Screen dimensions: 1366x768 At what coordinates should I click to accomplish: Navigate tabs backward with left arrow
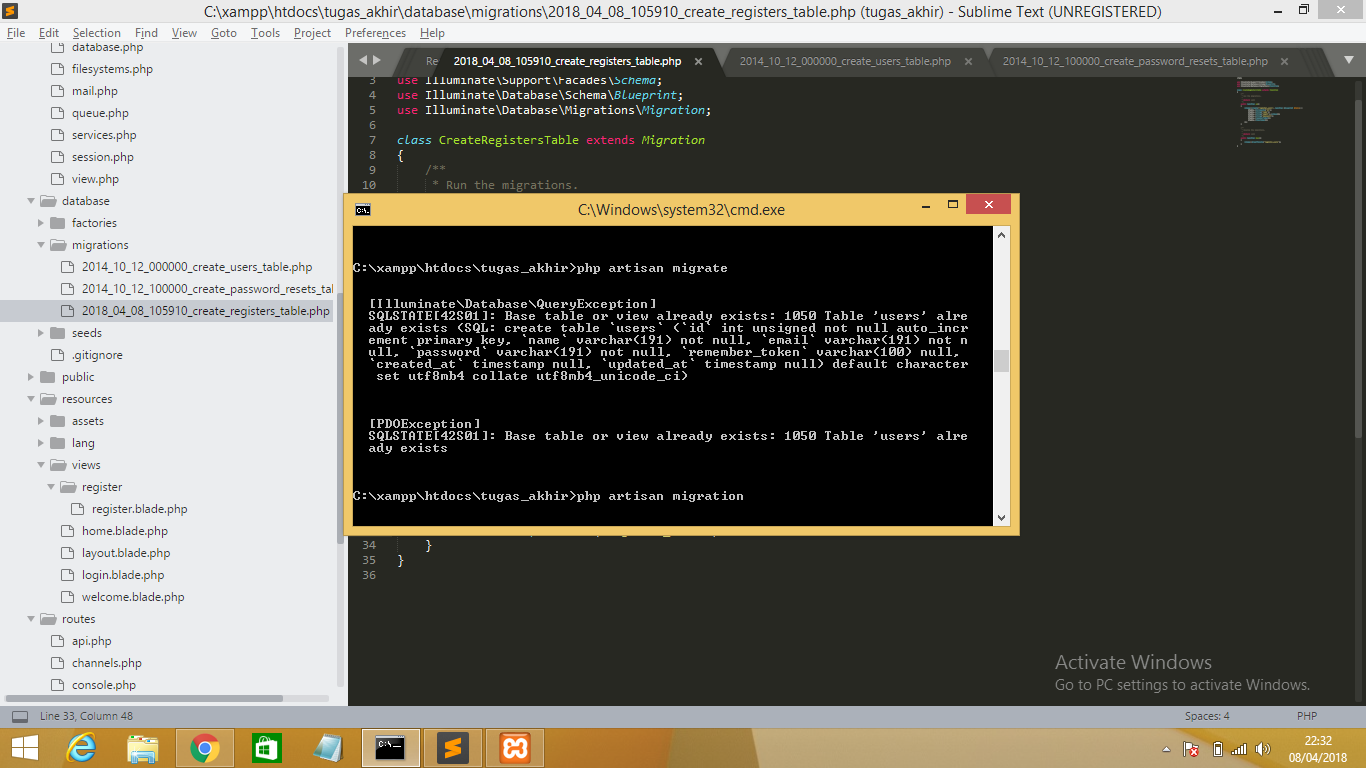point(363,61)
